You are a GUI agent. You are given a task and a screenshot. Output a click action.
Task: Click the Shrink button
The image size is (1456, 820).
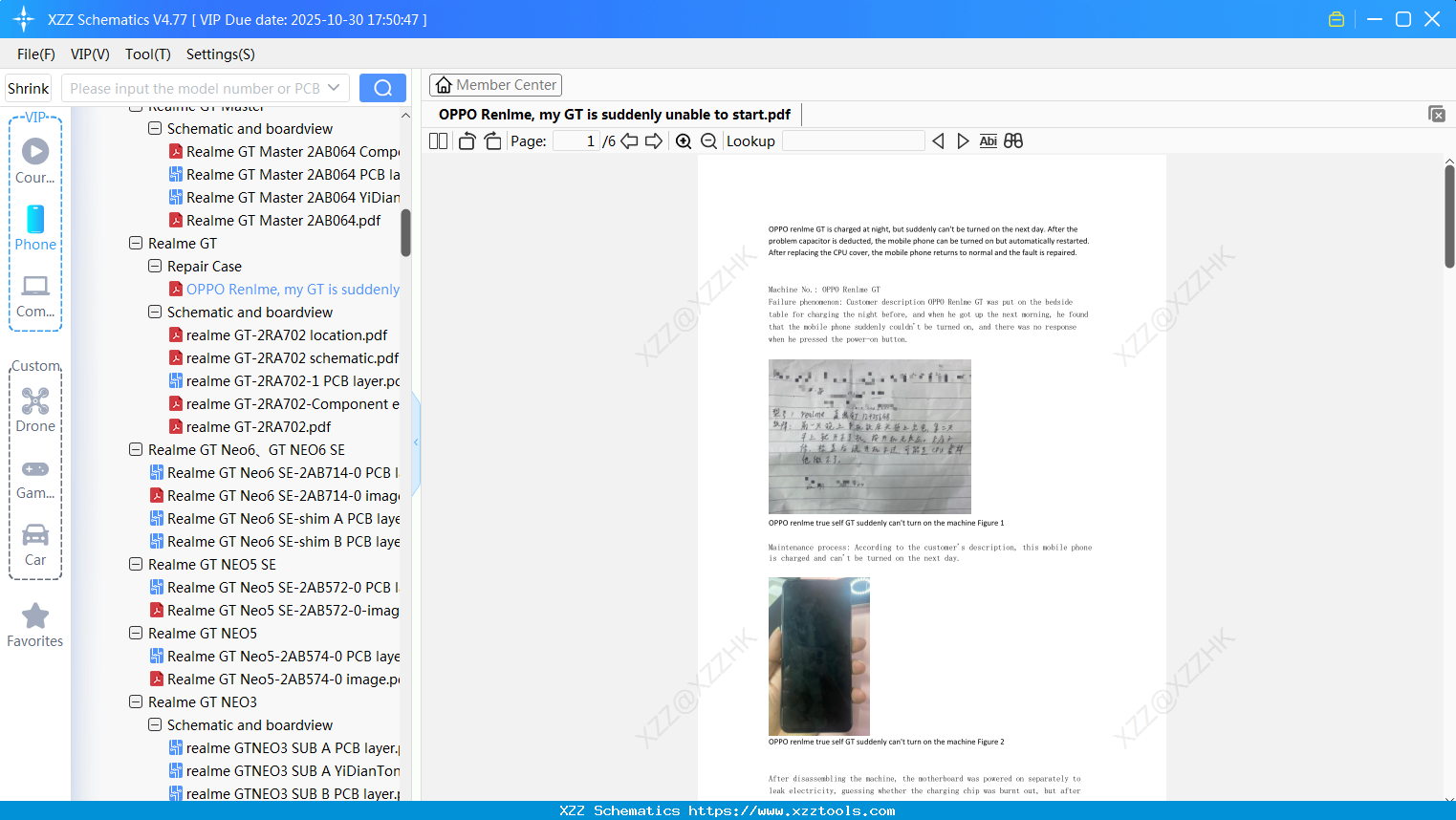(29, 88)
